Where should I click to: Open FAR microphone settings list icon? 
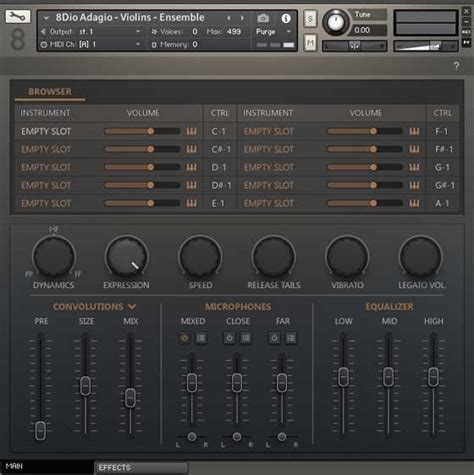pos(291,338)
